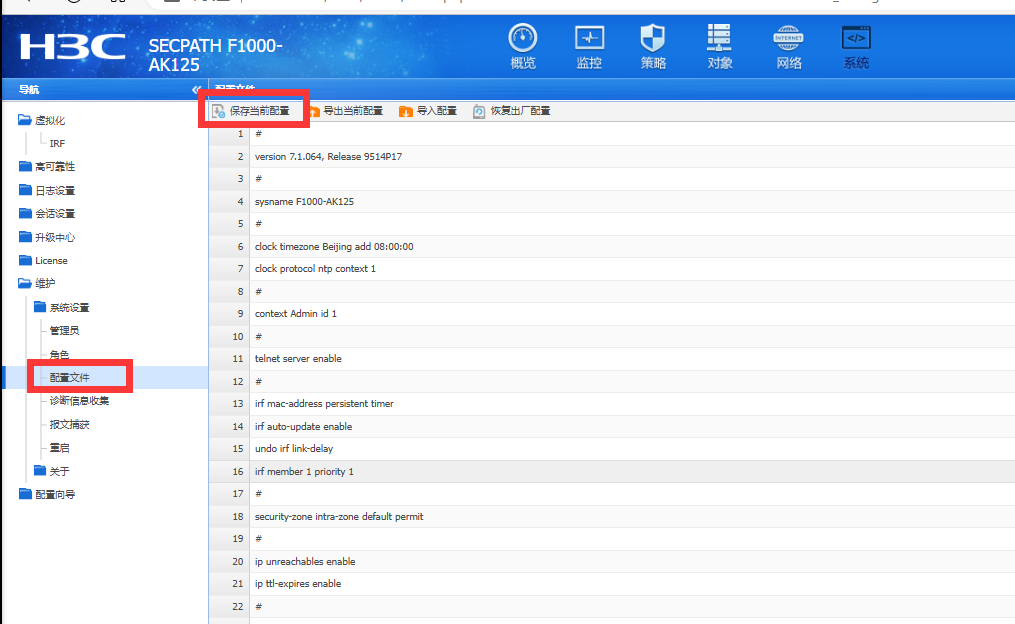This screenshot has height=624, width=1015.
Task: Click the line 'clock timezone Beijing add 08:00:00'
Action: pos(334,247)
